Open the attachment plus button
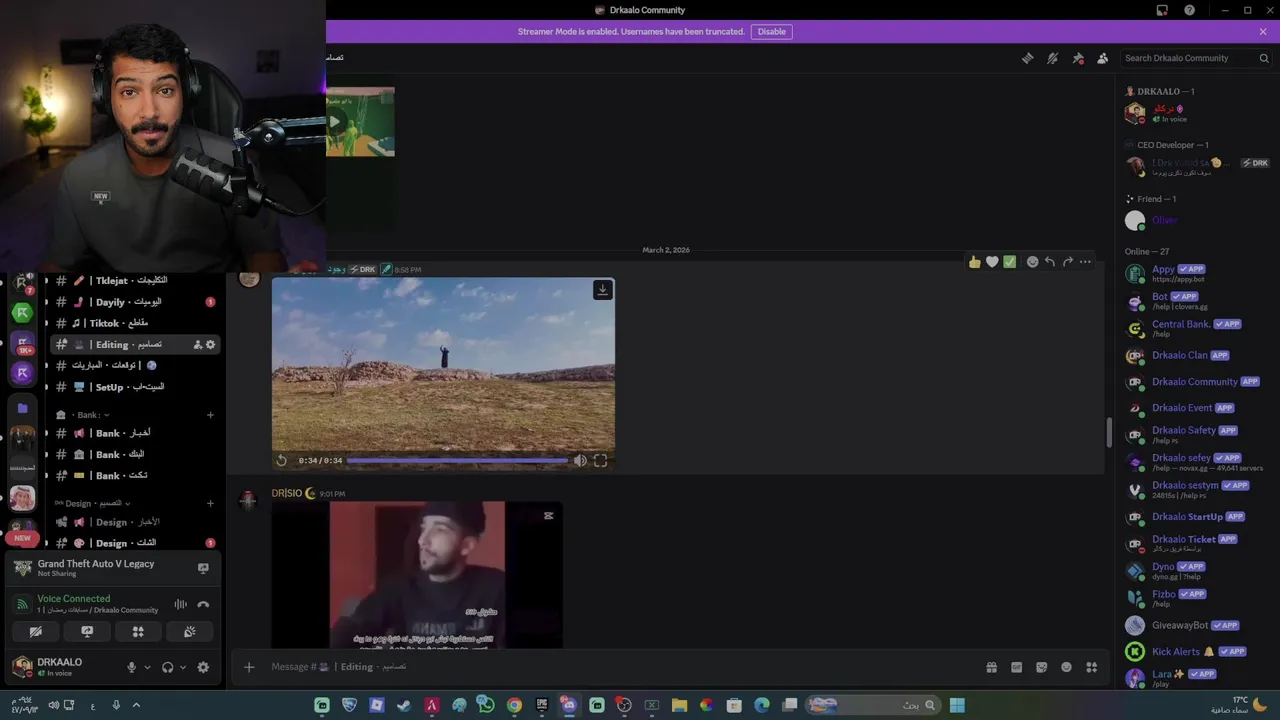Screen dimensions: 1280x720 tap(249, 667)
